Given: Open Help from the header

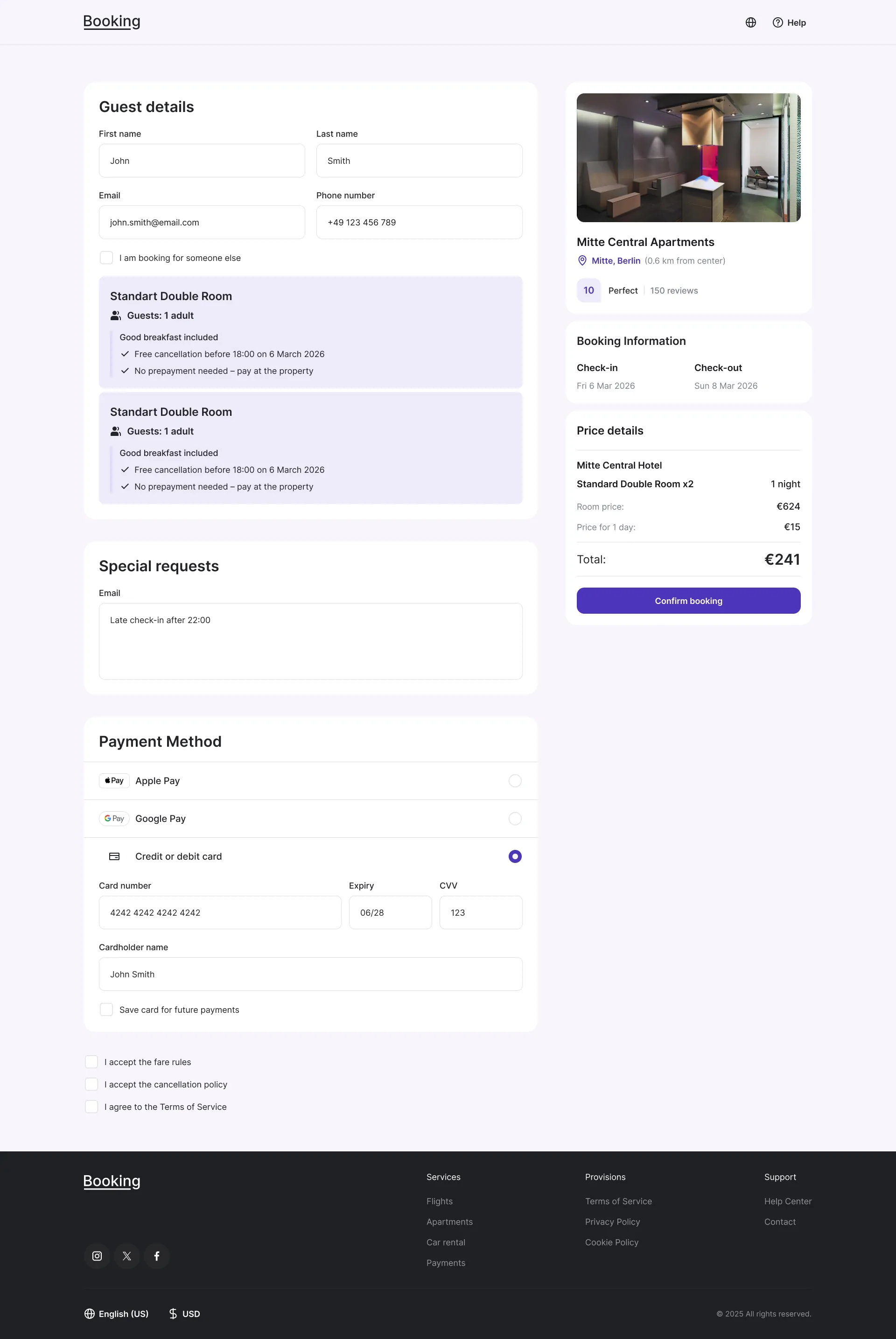Looking at the screenshot, I should pos(789,22).
